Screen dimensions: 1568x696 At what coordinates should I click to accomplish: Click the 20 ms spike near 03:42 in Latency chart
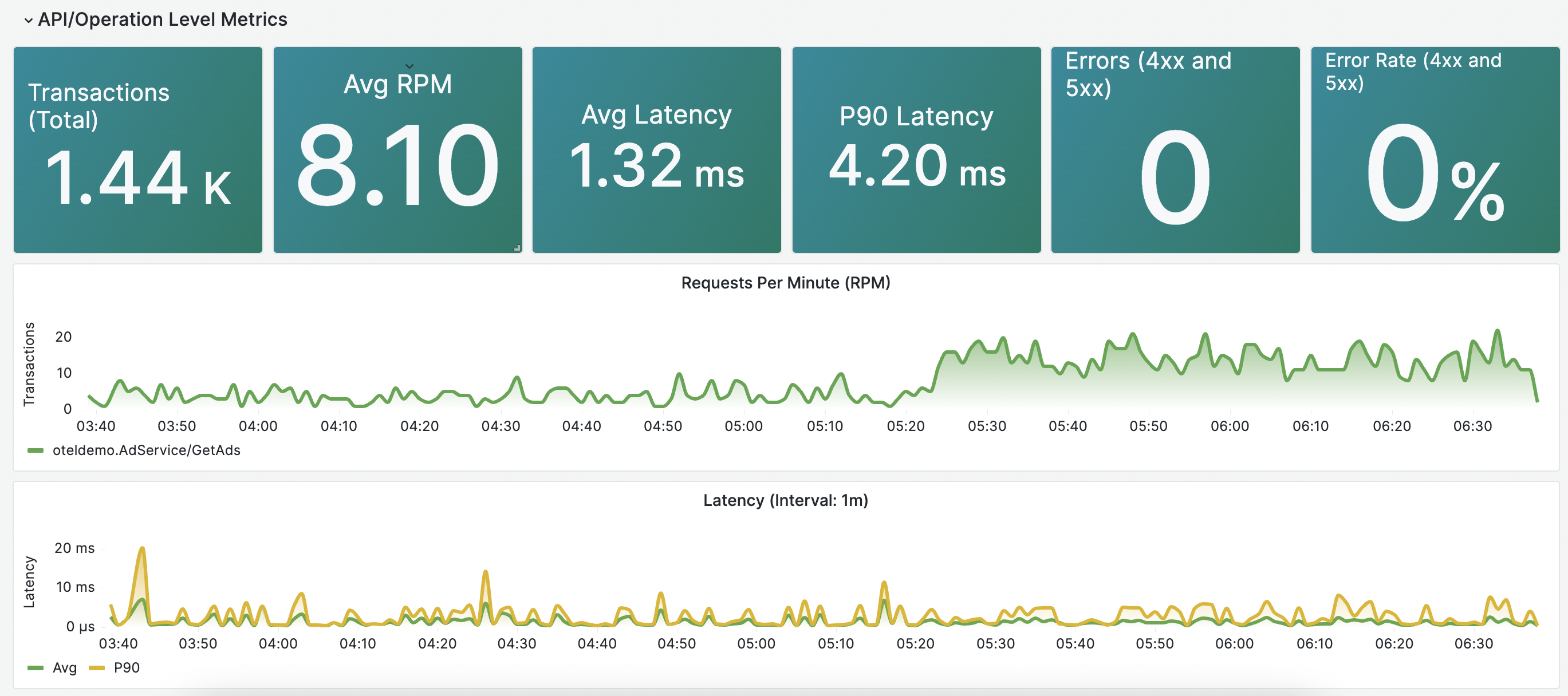point(141,549)
